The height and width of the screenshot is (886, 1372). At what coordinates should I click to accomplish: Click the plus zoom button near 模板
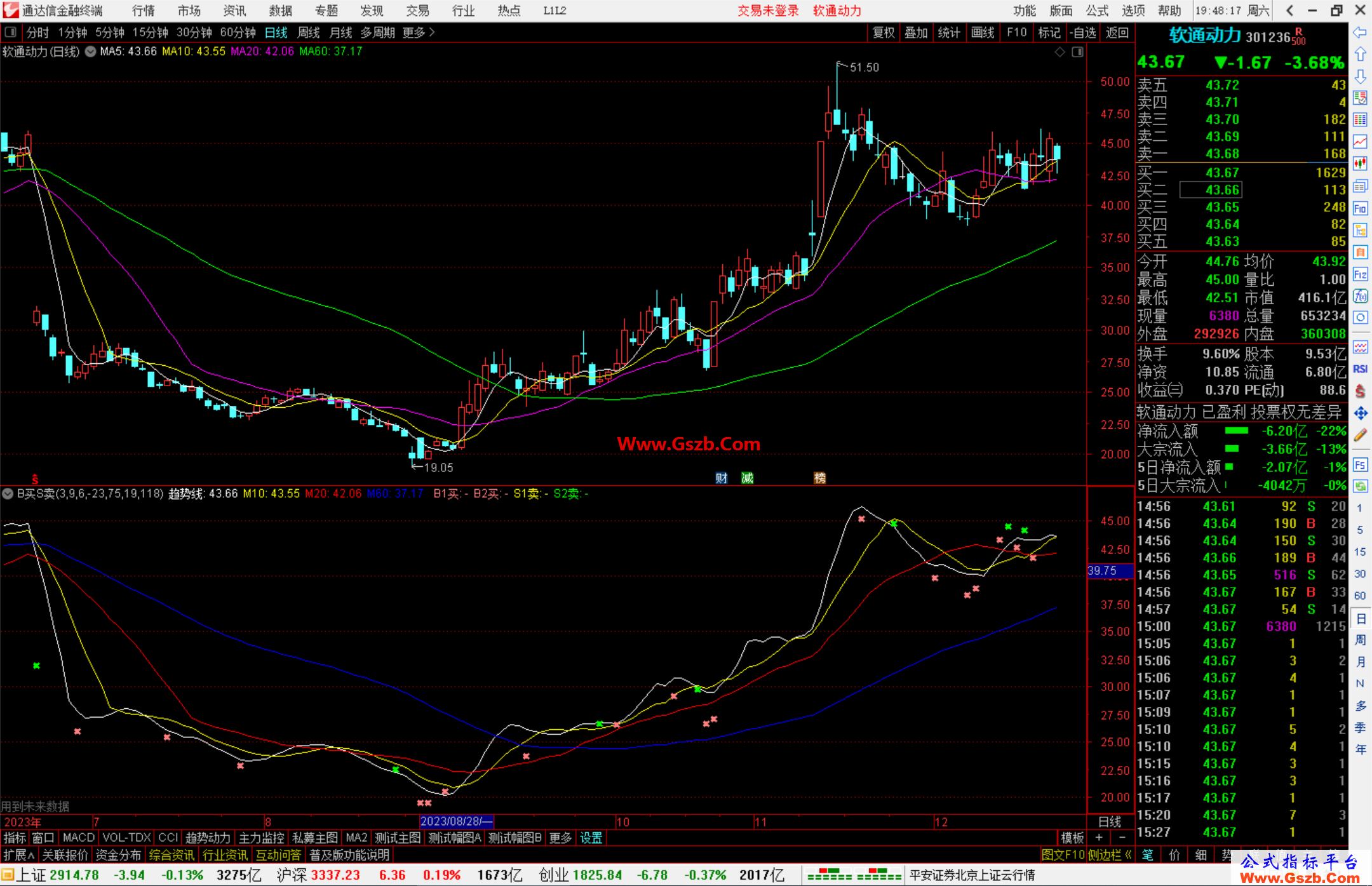pyautogui.click(x=1099, y=838)
